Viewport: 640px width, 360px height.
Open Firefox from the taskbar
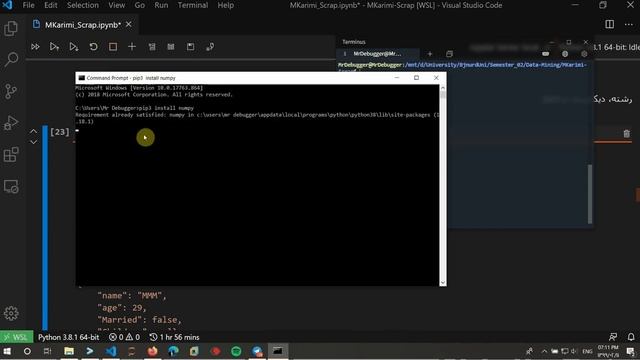[x=153, y=351]
